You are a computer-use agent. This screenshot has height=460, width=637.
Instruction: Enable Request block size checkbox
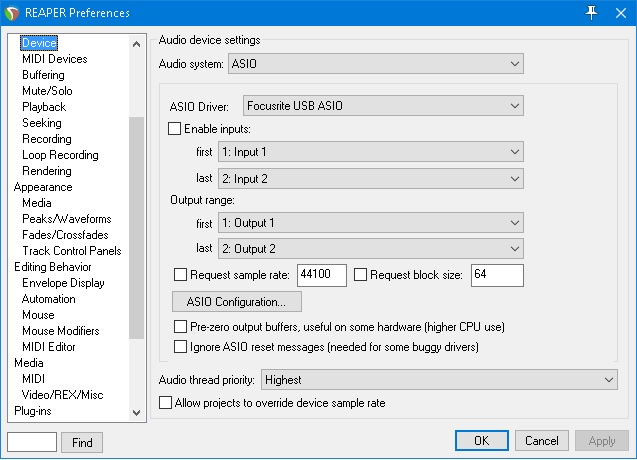coord(360,274)
